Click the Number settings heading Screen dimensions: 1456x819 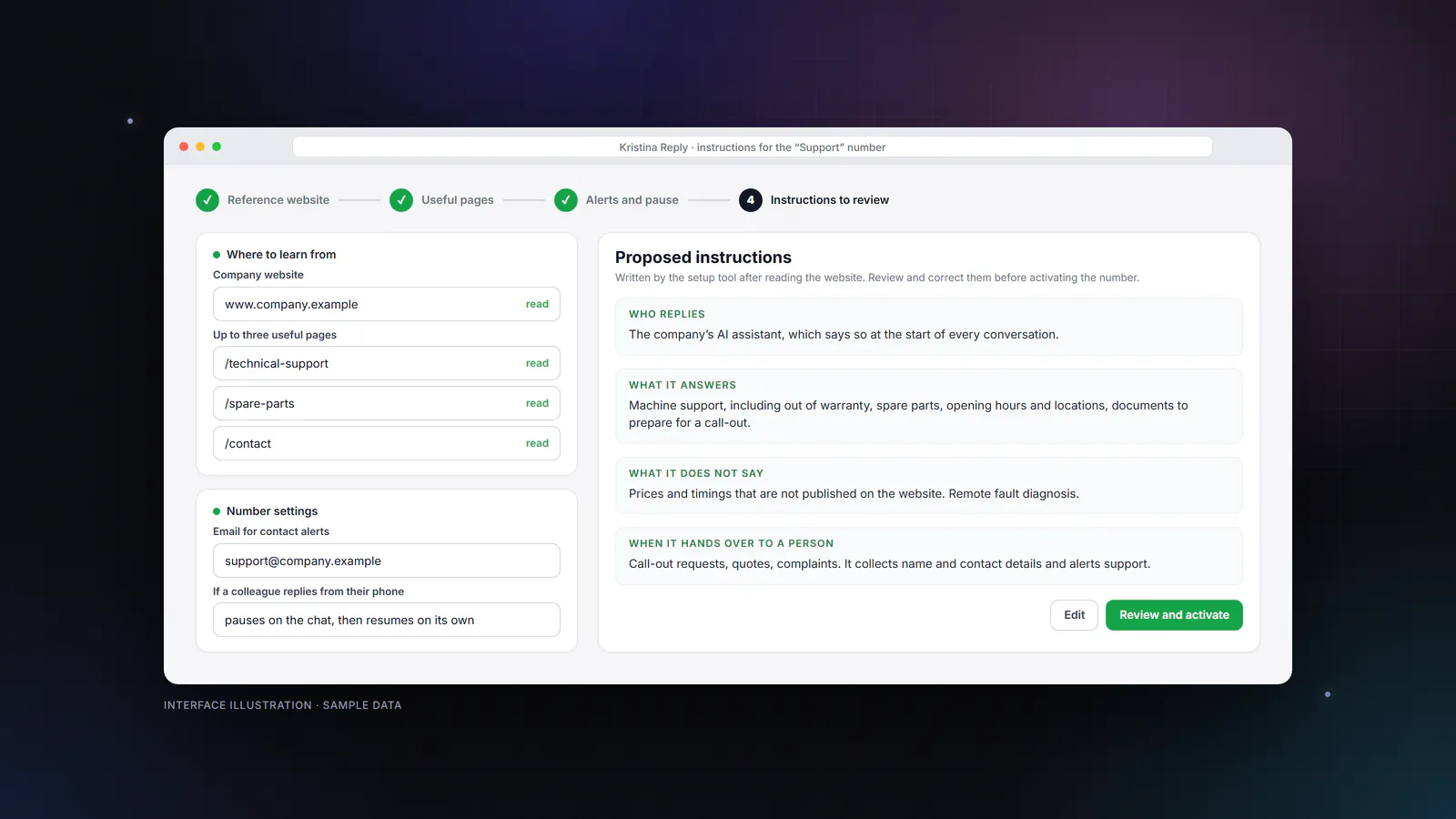click(x=272, y=511)
